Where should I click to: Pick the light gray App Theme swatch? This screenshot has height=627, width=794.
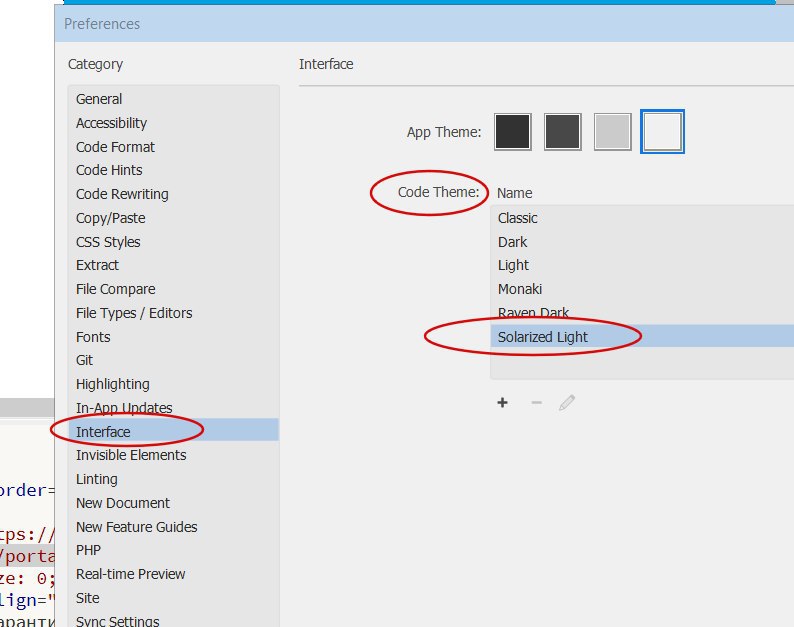pos(613,132)
